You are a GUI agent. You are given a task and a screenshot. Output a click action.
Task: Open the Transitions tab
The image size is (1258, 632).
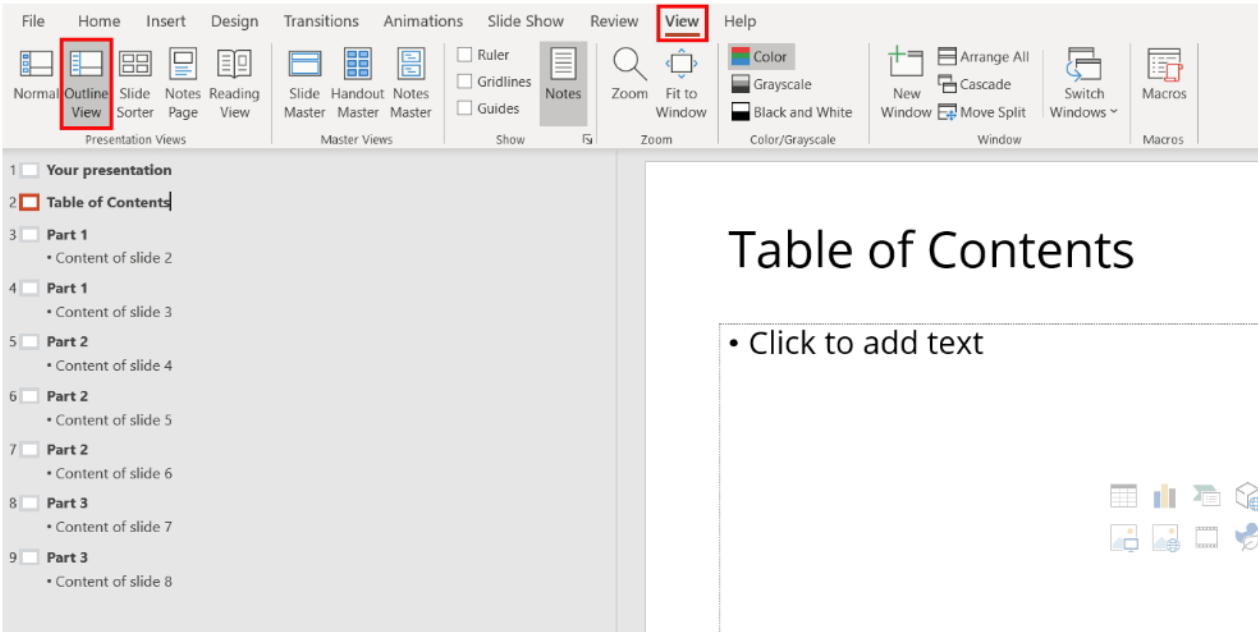(321, 21)
